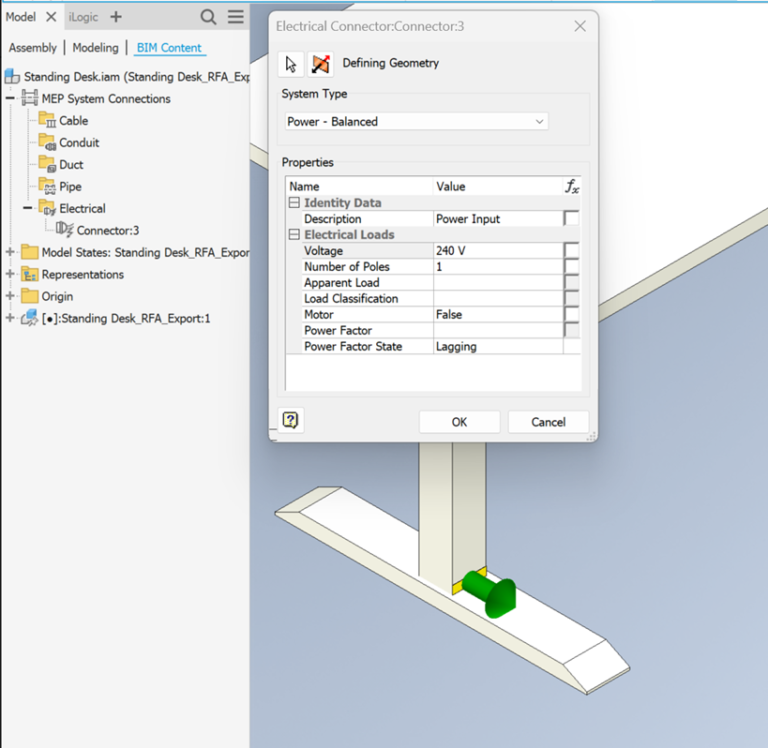The height and width of the screenshot is (748, 768).
Task: Click the Conduit folder icon
Action: pyautogui.click(x=48, y=142)
